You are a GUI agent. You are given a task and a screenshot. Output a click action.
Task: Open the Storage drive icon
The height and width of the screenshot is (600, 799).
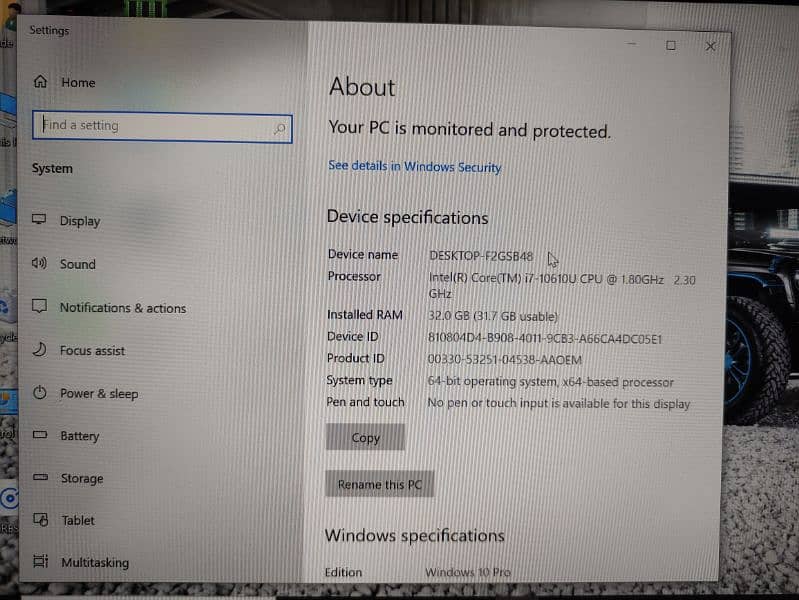(x=40, y=477)
